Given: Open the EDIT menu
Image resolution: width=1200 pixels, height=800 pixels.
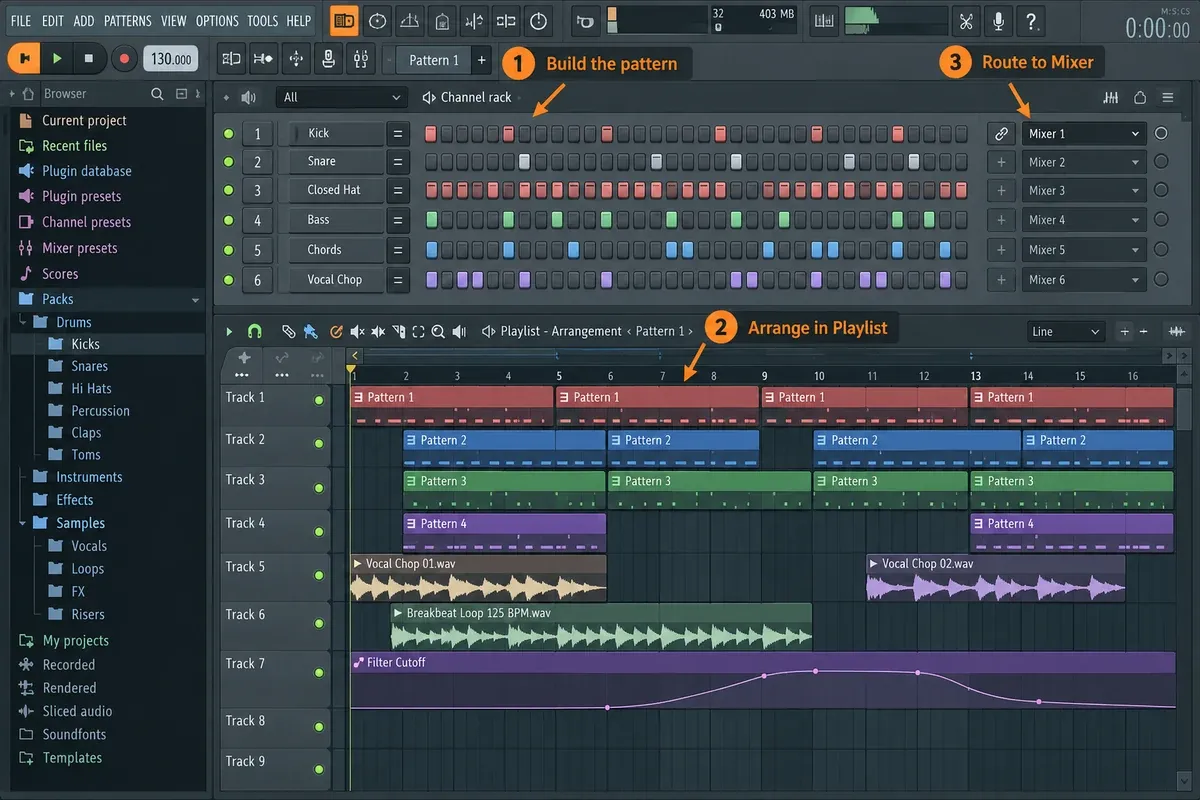Looking at the screenshot, I should [53, 21].
